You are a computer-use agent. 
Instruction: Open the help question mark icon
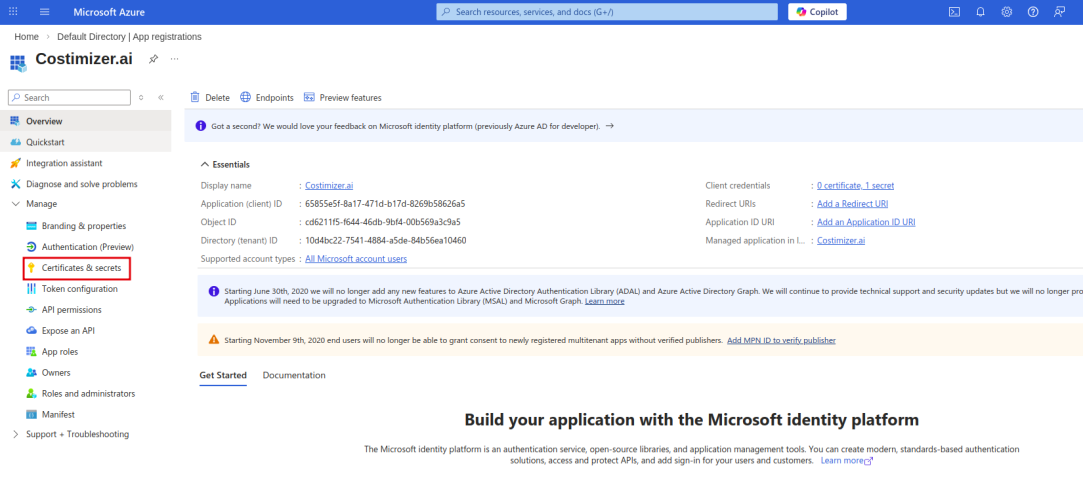(x=1033, y=12)
